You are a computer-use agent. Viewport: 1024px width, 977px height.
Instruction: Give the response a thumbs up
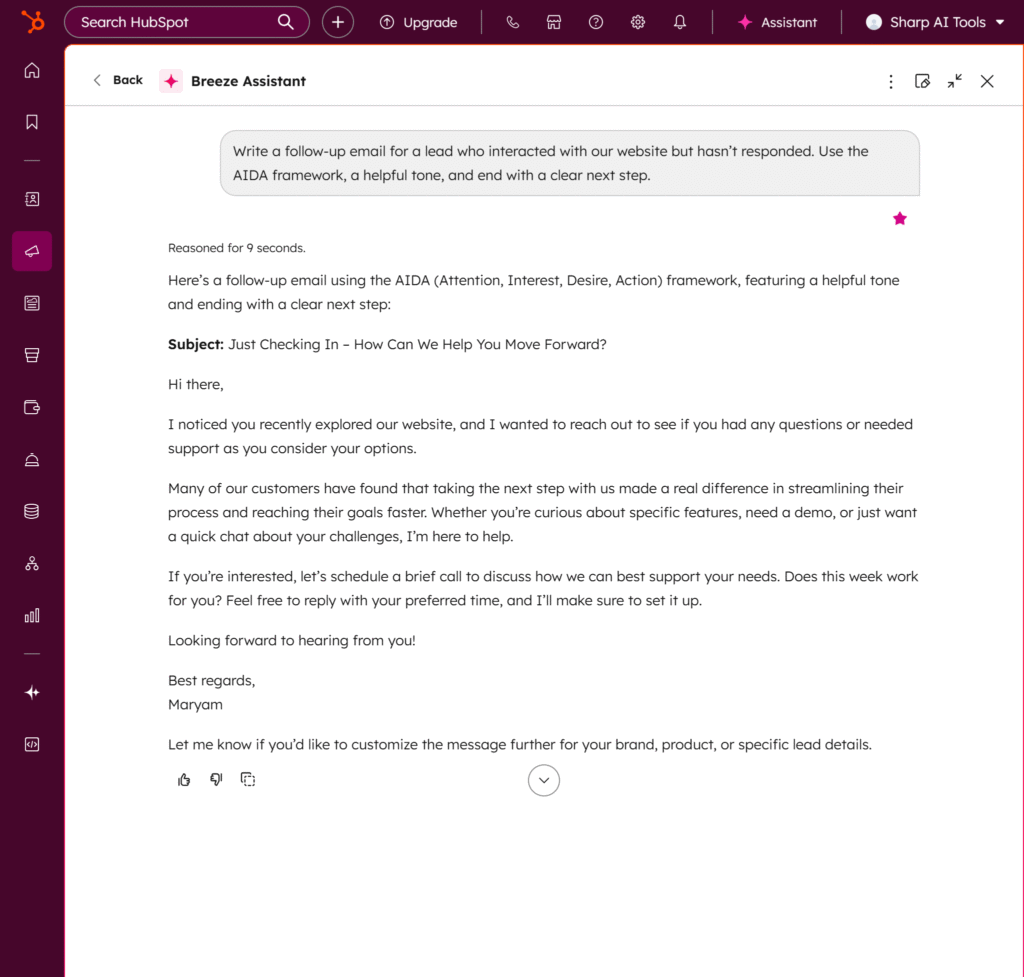pos(184,780)
